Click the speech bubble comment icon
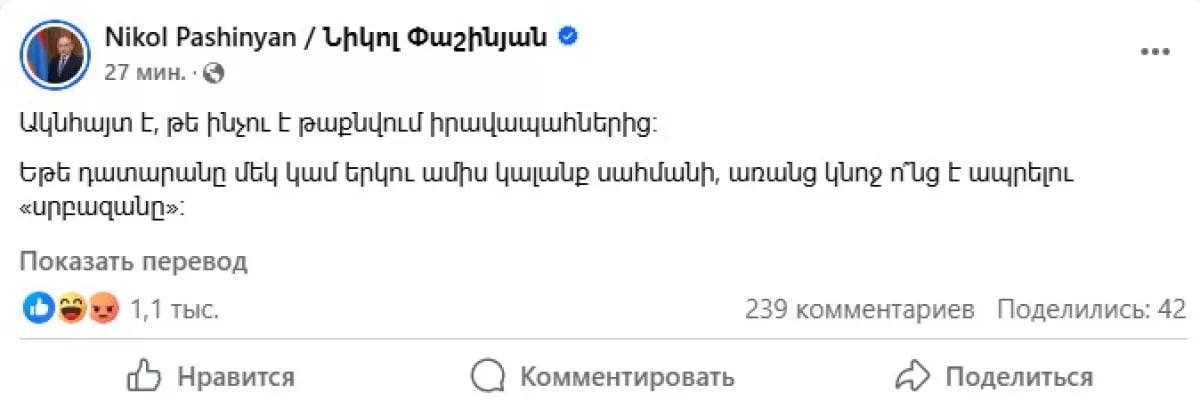The height and width of the screenshot is (409, 1200). point(487,377)
